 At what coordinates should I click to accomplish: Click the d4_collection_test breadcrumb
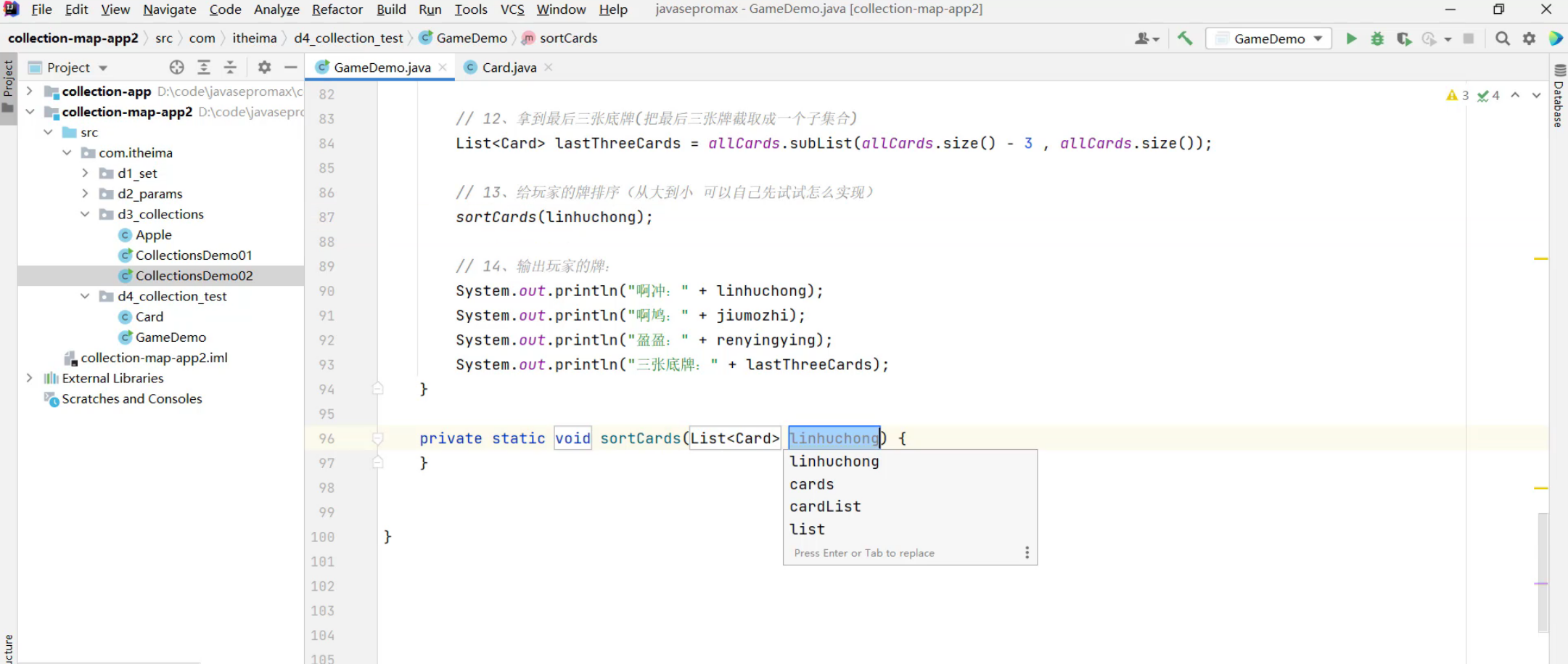tap(348, 38)
